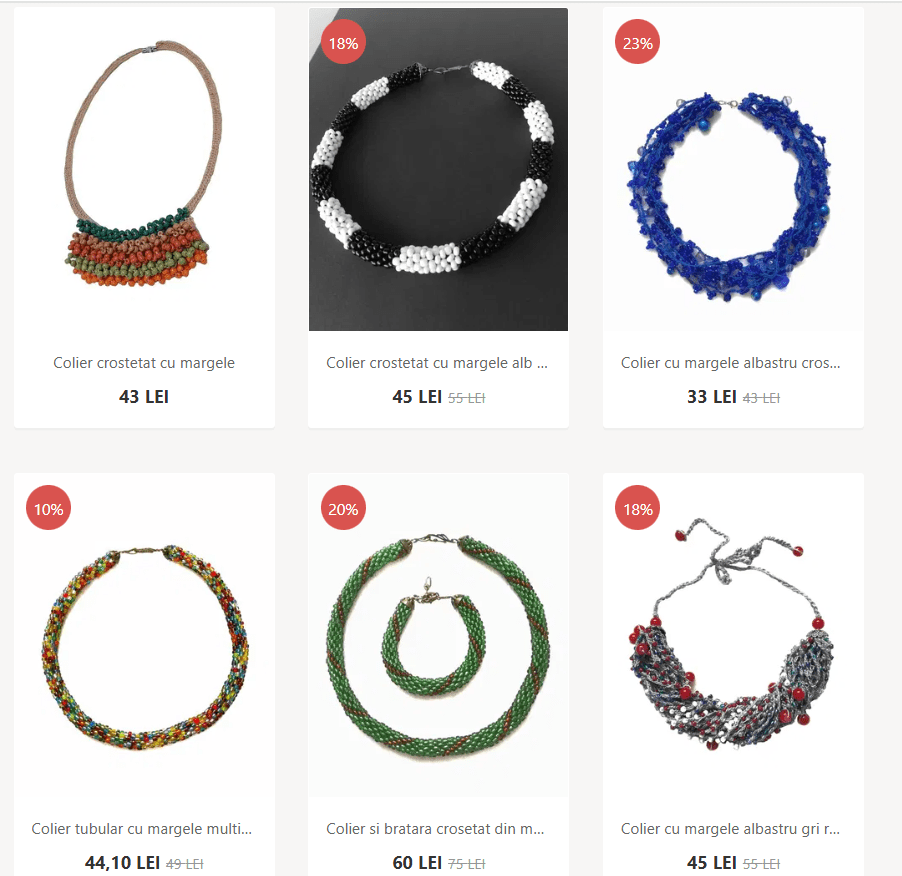The height and width of the screenshot is (876, 902).
Task: Click the 18% discount badge on black-white necklace
Action: pyautogui.click(x=343, y=42)
